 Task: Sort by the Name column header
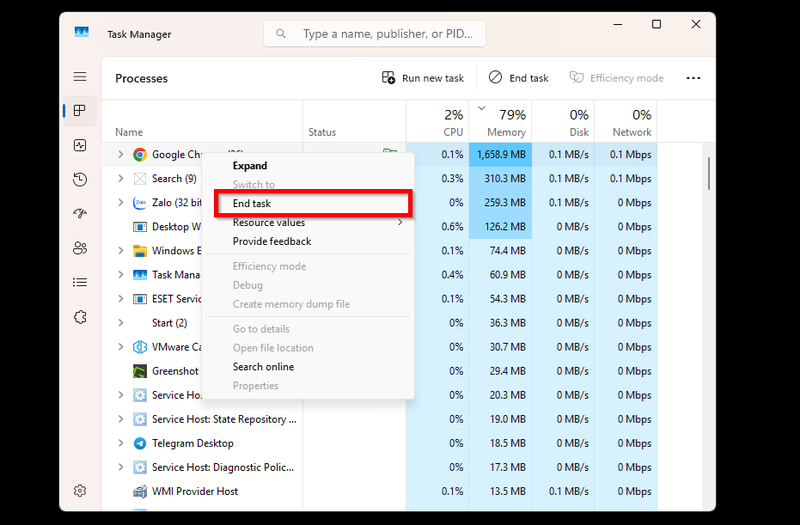tap(202, 121)
